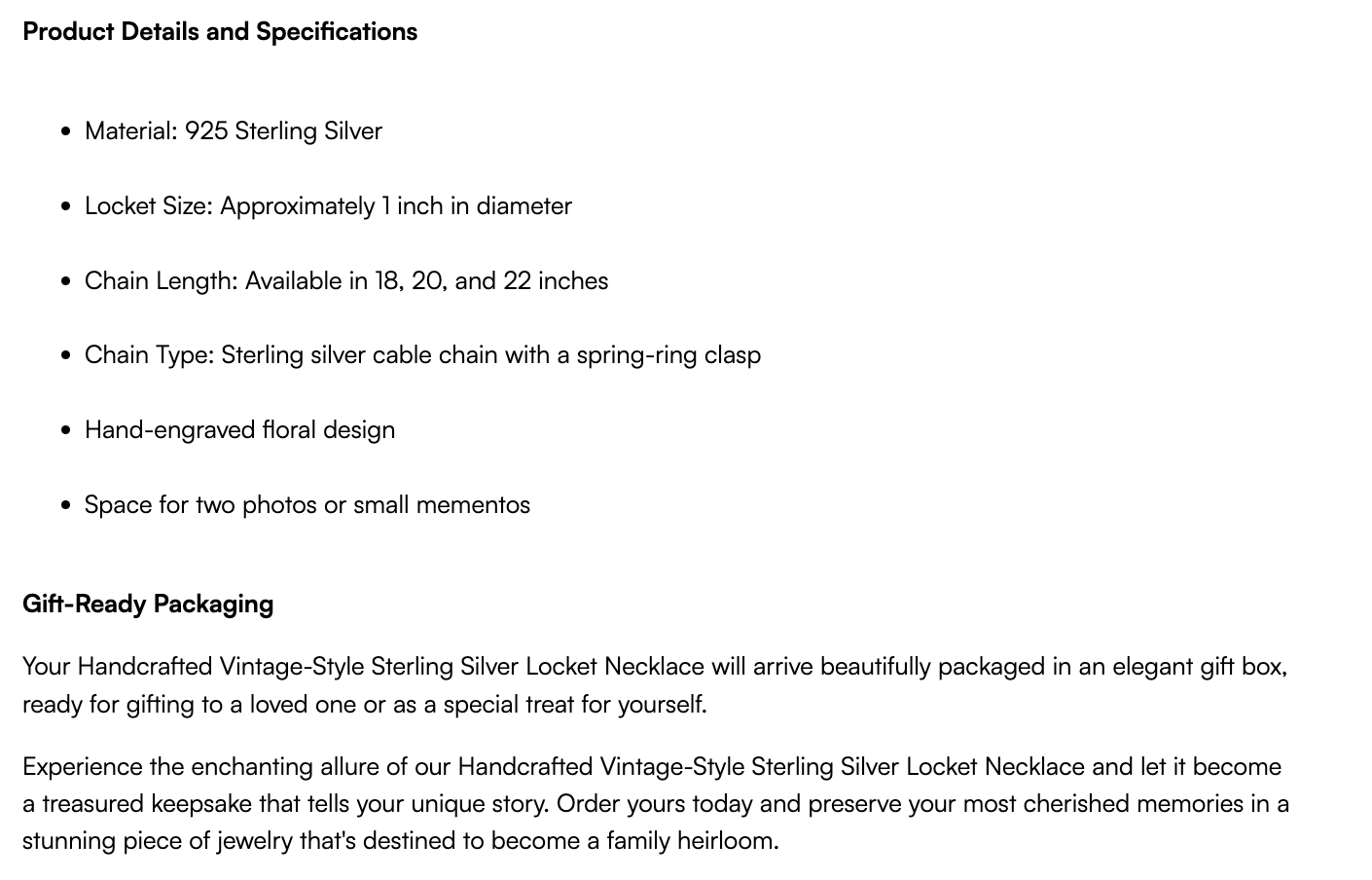Click "special treat for yourself" in the paragraph
This screenshot has width=1372, height=880.
click(573, 704)
